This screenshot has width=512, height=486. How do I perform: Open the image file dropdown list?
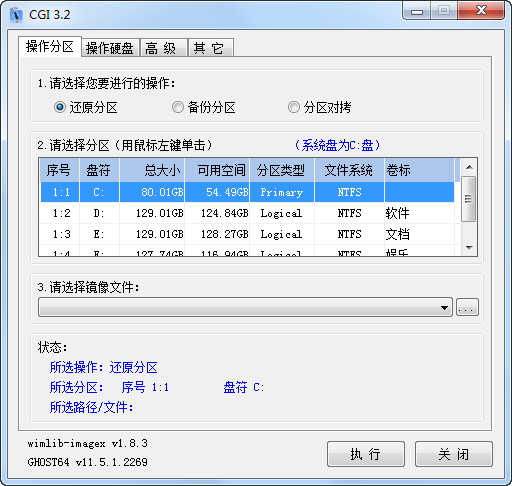(x=245, y=307)
